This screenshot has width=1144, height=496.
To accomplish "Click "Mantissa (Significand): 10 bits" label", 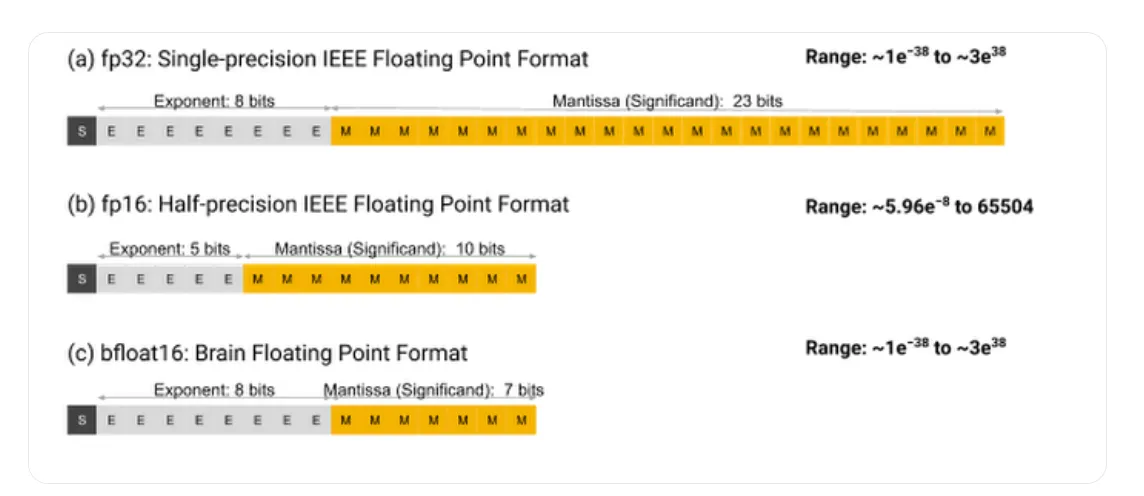I will pyautogui.click(x=390, y=249).
